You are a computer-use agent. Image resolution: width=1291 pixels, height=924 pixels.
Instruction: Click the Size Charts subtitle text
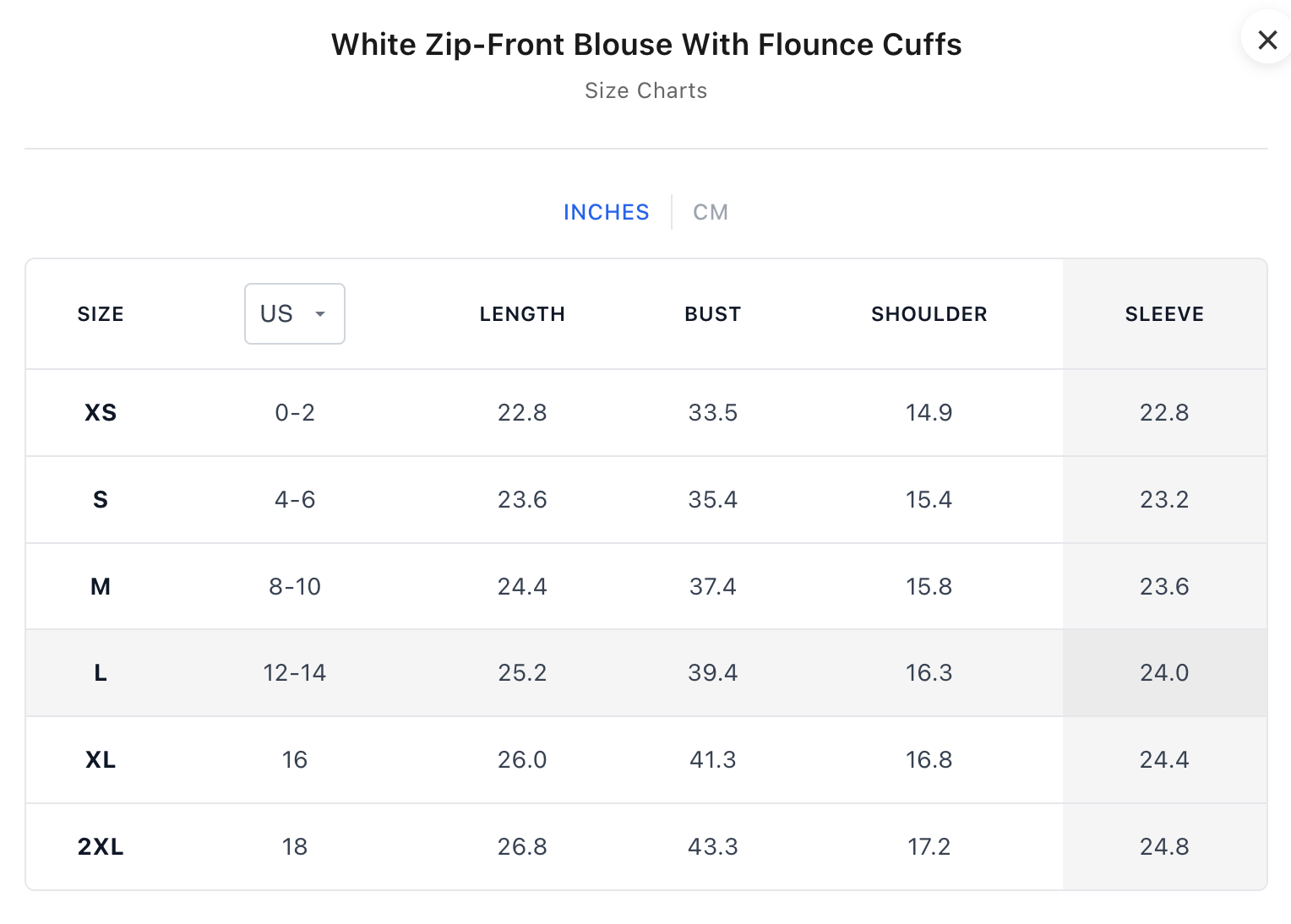pos(645,90)
